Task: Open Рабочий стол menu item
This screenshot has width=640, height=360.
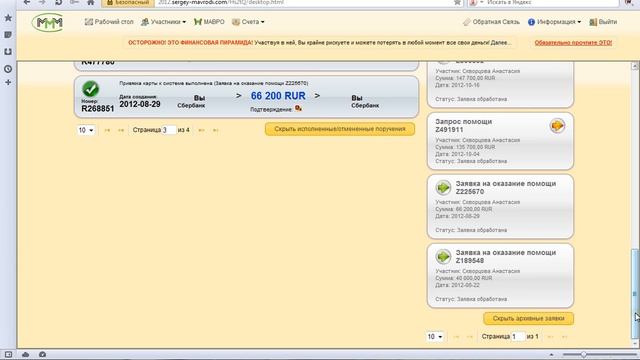Action: coord(109,22)
